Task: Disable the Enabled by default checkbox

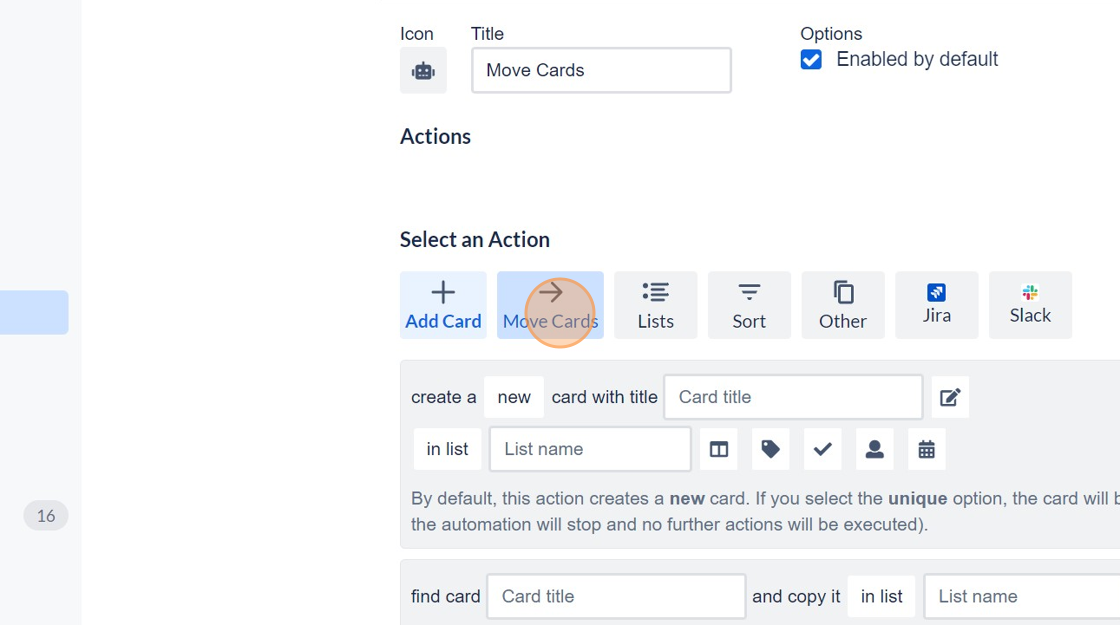Action: (x=811, y=59)
